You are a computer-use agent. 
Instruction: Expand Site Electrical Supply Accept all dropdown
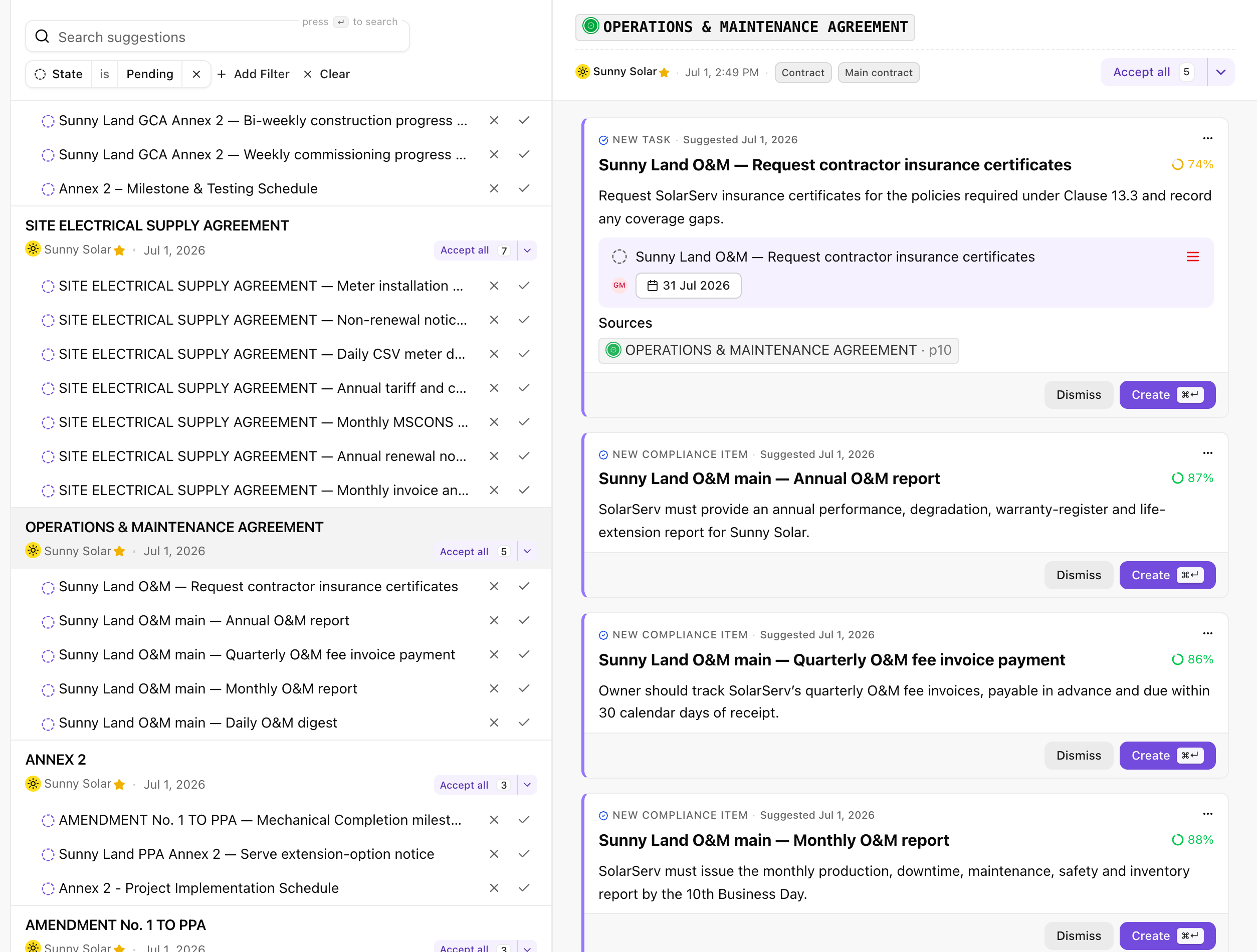(x=527, y=251)
